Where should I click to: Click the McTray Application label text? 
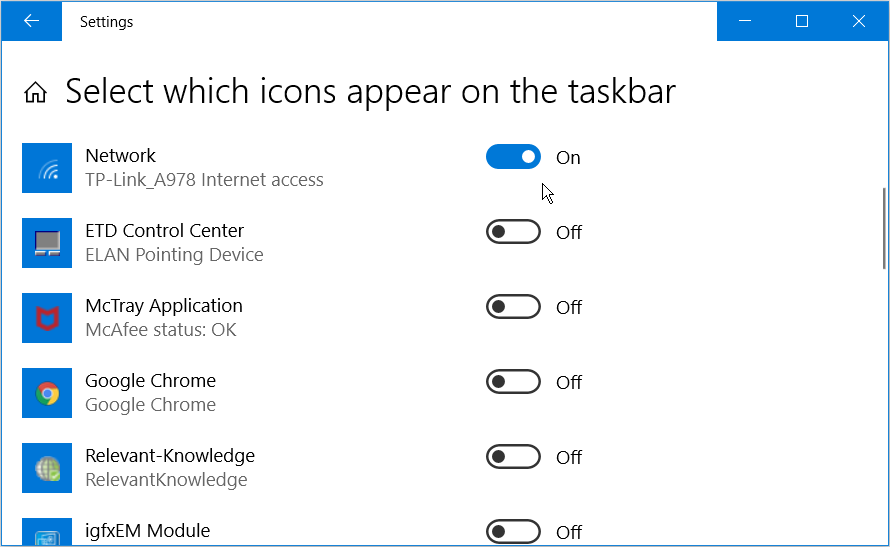(164, 306)
